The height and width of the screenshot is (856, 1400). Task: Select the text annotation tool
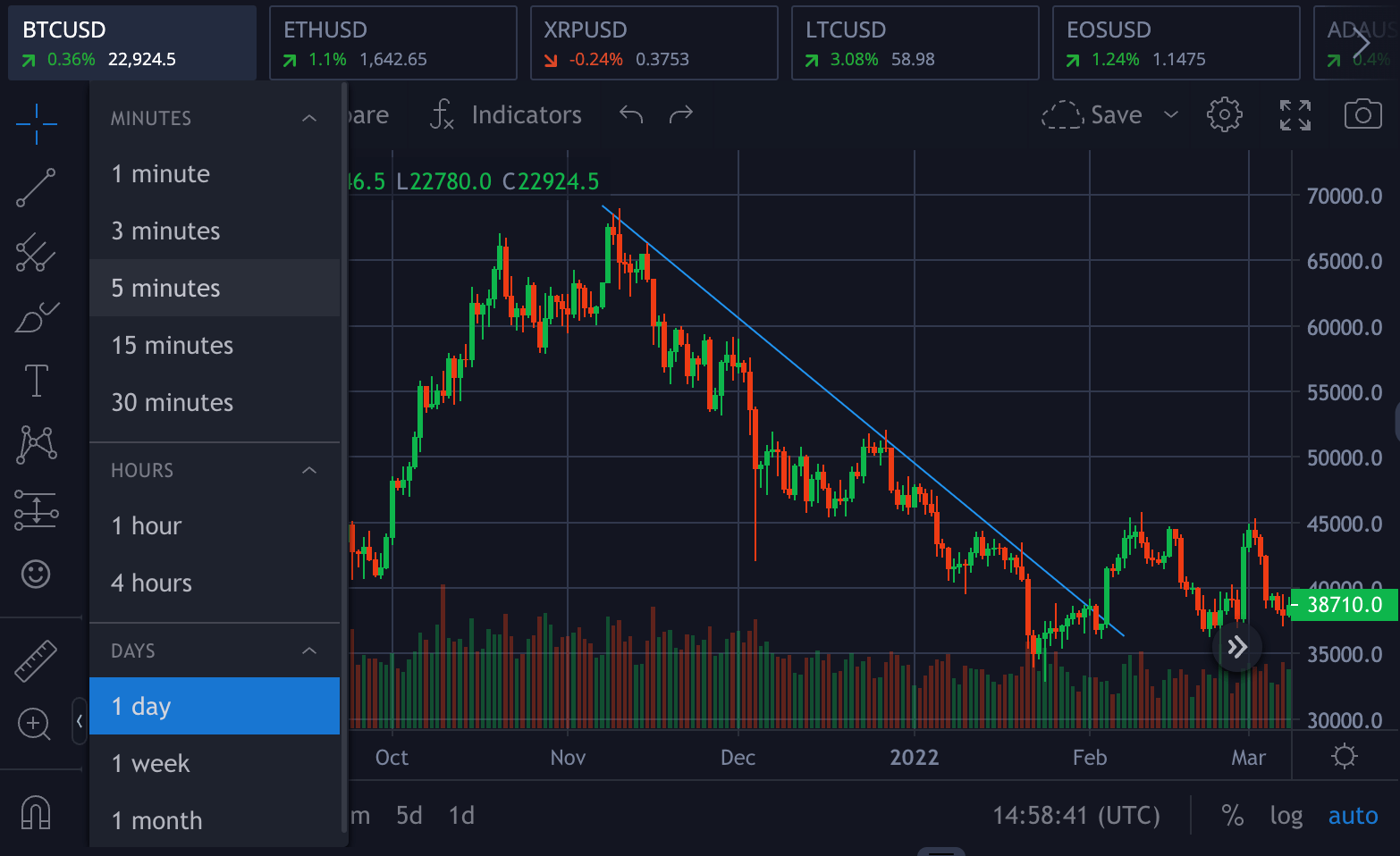pyautogui.click(x=36, y=381)
